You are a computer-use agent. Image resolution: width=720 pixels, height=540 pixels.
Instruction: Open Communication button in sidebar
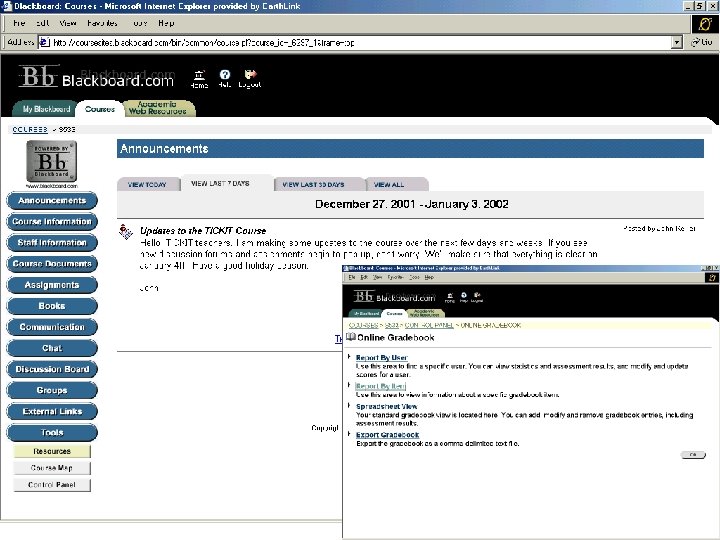[52, 327]
